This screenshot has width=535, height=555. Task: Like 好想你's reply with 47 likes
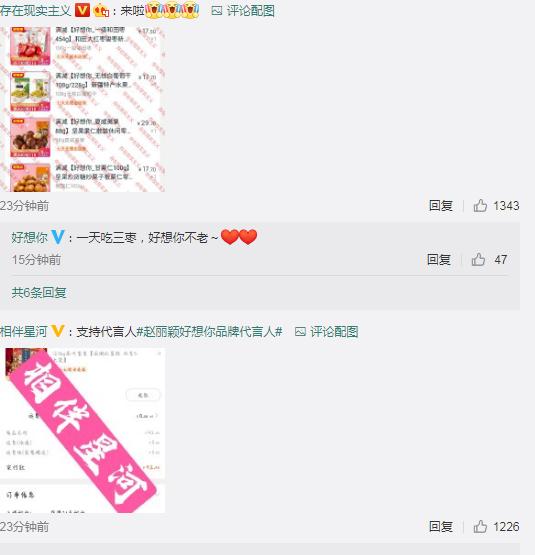[478, 259]
